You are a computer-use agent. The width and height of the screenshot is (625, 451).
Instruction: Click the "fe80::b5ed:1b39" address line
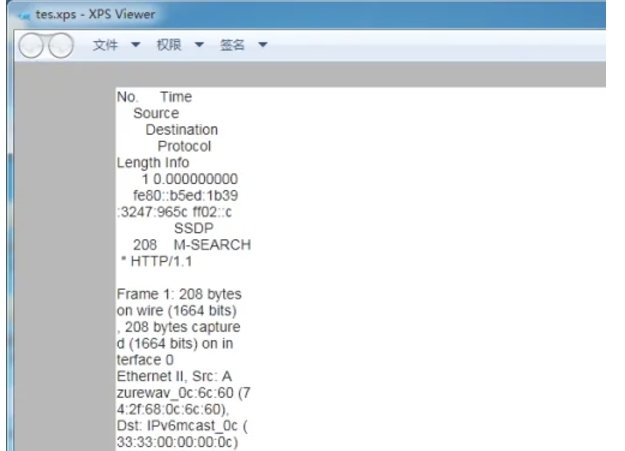click(x=186, y=196)
